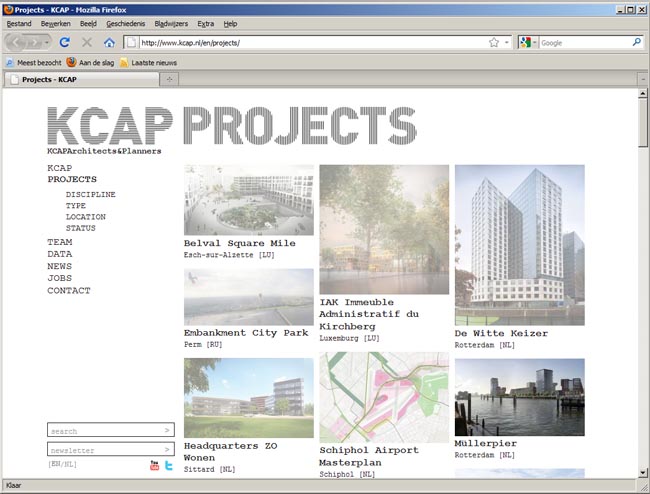This screenshot has height=494, width=650.
Task: Open the back/forward history dropdown arrow
Action: [x=47, y=42]
